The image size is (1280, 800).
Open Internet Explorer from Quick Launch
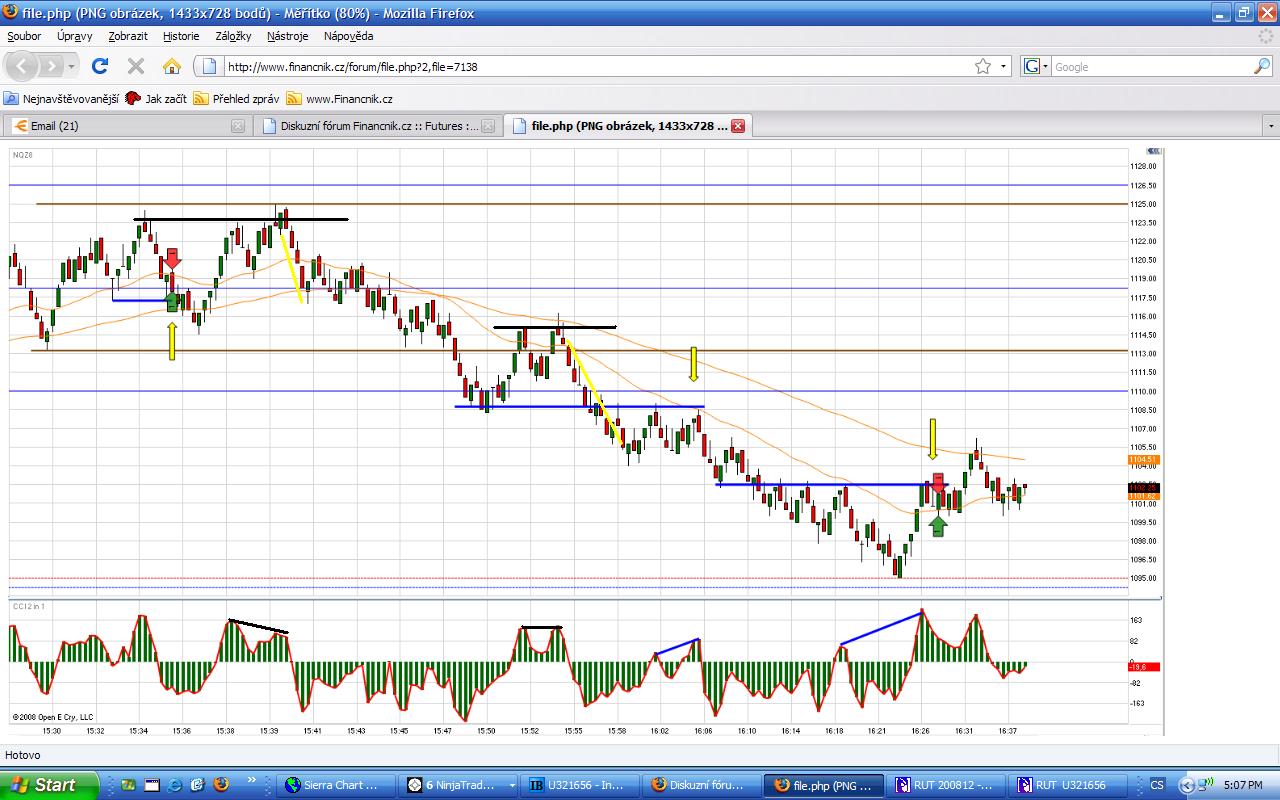point(175,785)
